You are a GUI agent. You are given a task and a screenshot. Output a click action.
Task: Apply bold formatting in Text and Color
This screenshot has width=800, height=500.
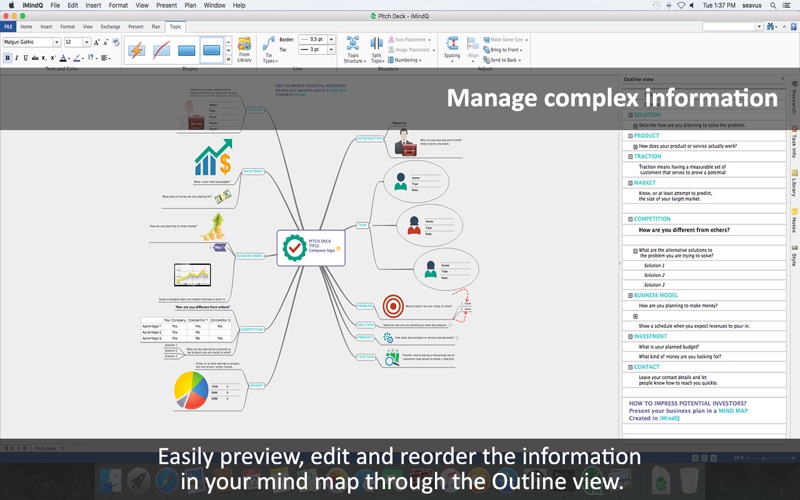(x=8, y=58)
